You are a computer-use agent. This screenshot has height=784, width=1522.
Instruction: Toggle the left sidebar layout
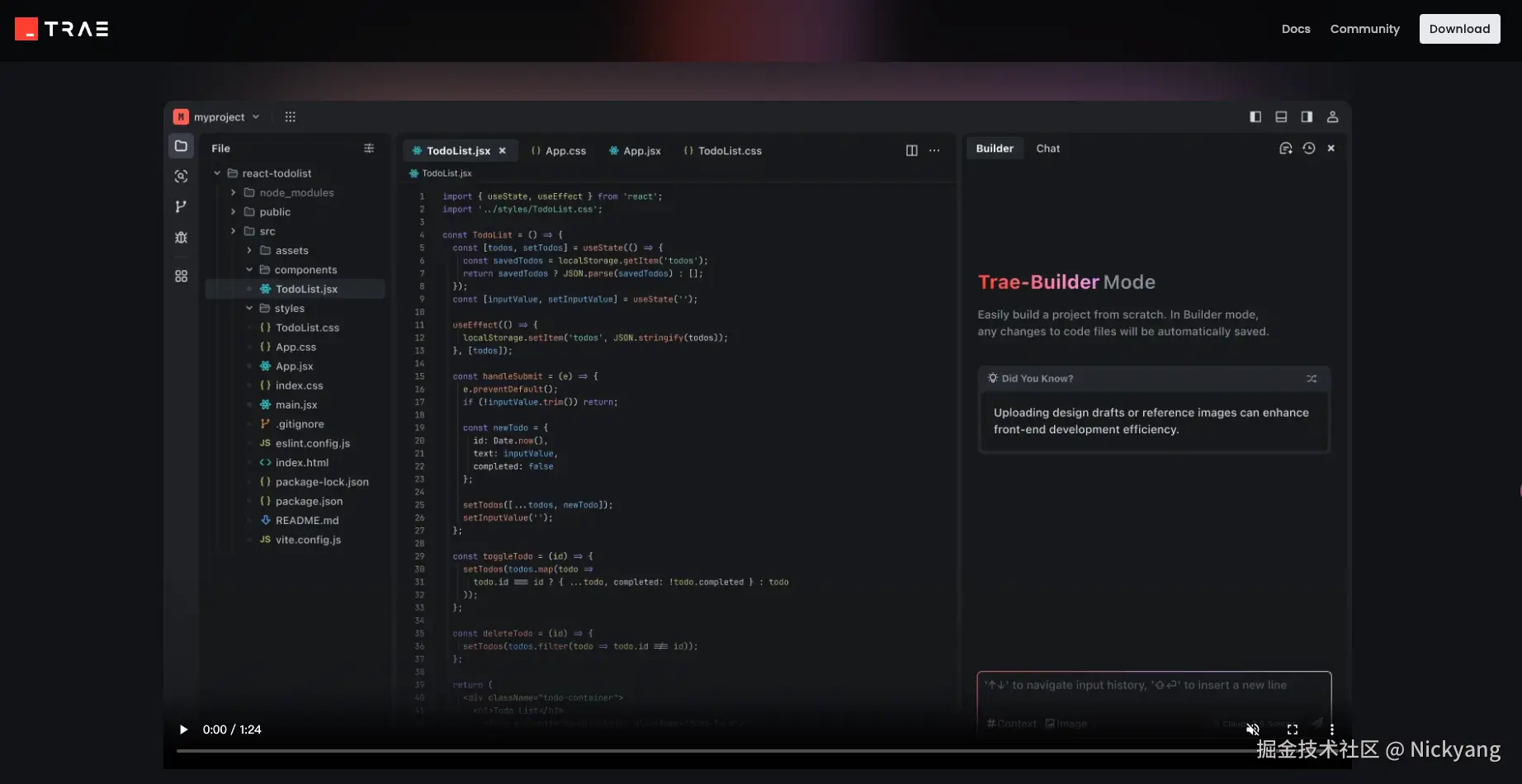(1255, 117)
